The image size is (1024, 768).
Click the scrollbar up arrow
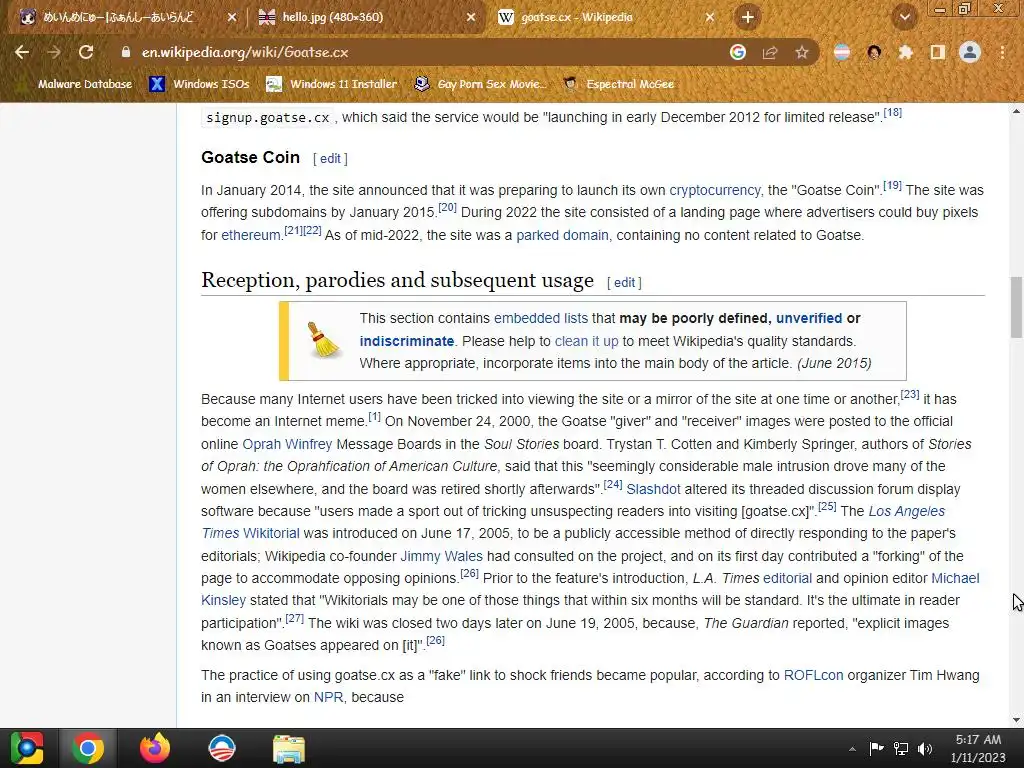(x=1016, y=112)
